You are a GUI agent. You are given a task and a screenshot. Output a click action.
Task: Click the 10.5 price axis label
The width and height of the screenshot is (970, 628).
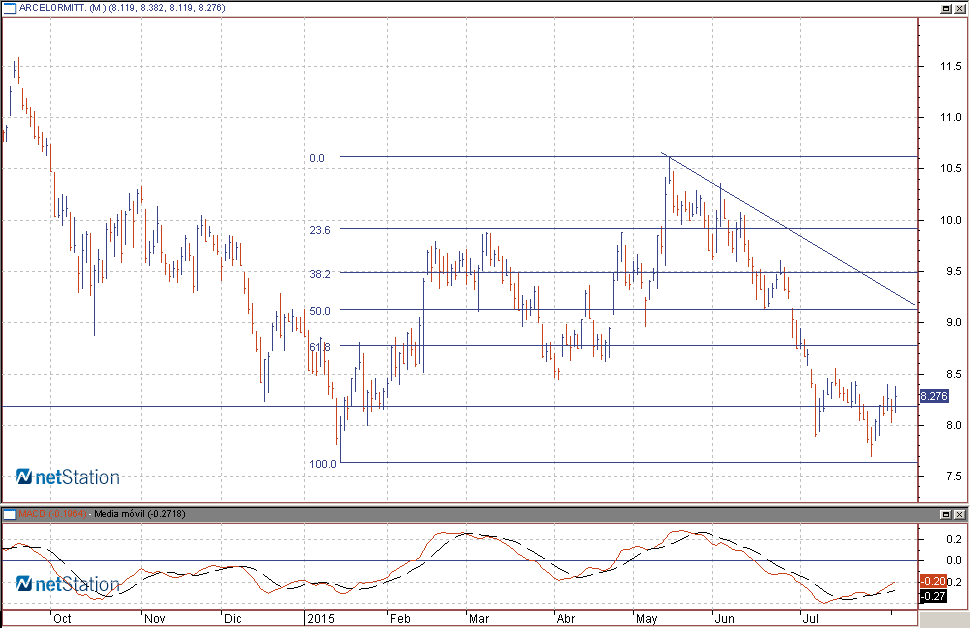click(x=951, y=168)
